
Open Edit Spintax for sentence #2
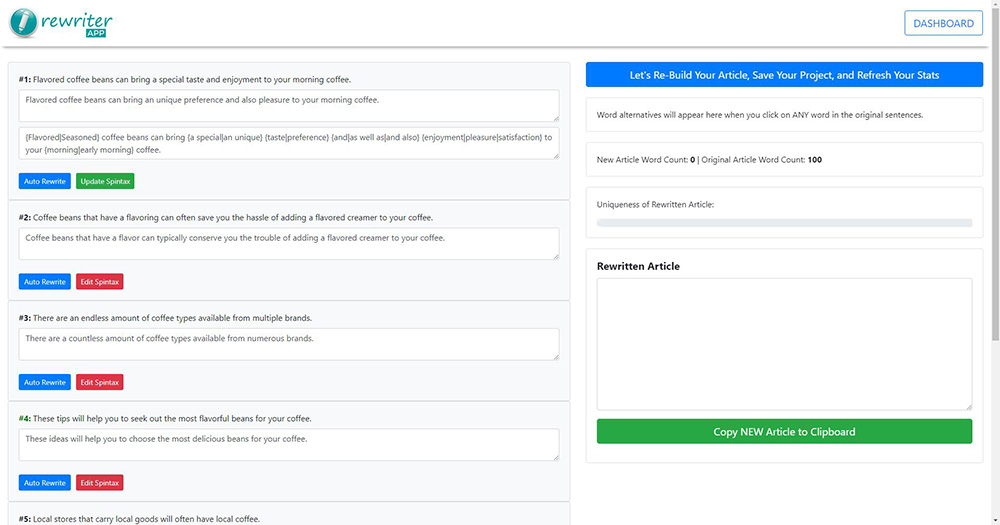(x=100, y=282)
